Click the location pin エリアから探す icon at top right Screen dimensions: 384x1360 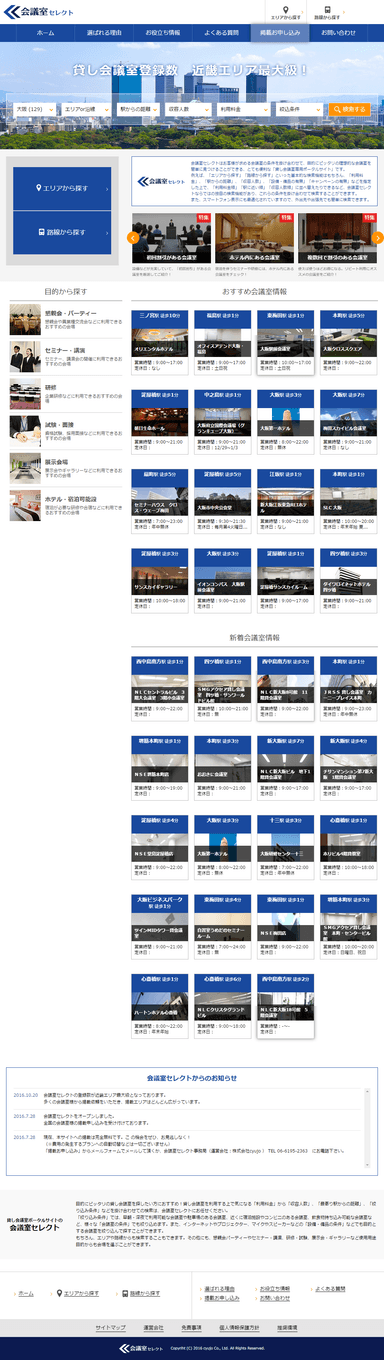285,12
